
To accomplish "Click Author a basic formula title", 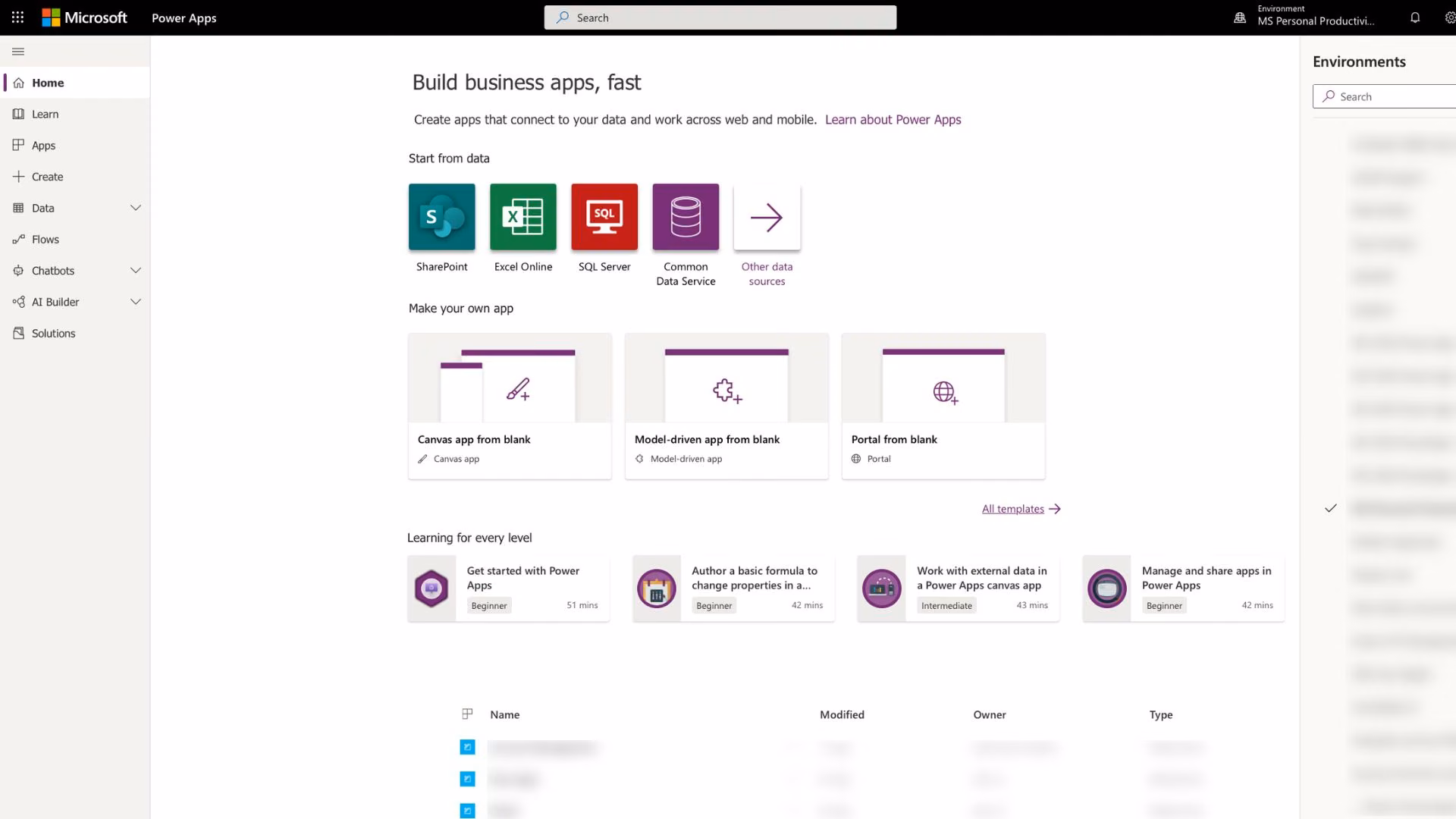I will click(x=755, y=578).
